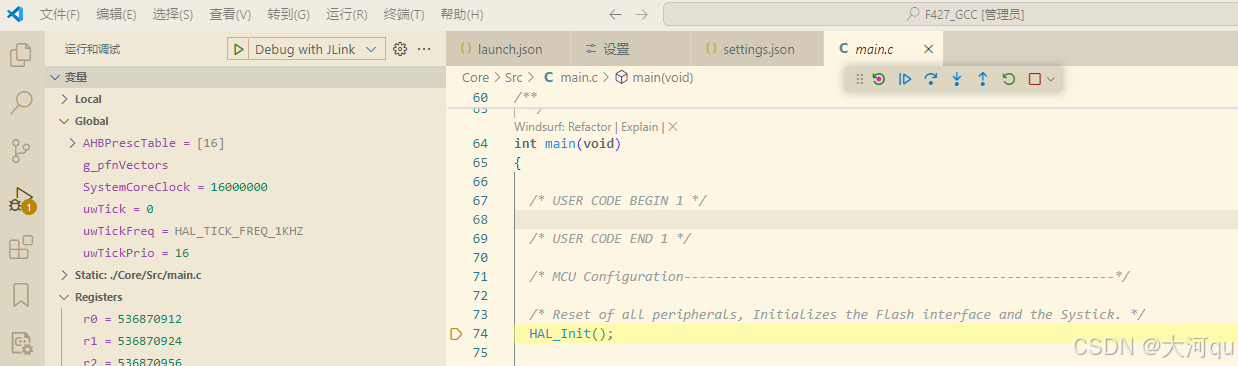The width and height of the screenshot is (1238, 366).
Task: Open the Extensions view
Action: [x=21, y=247]
